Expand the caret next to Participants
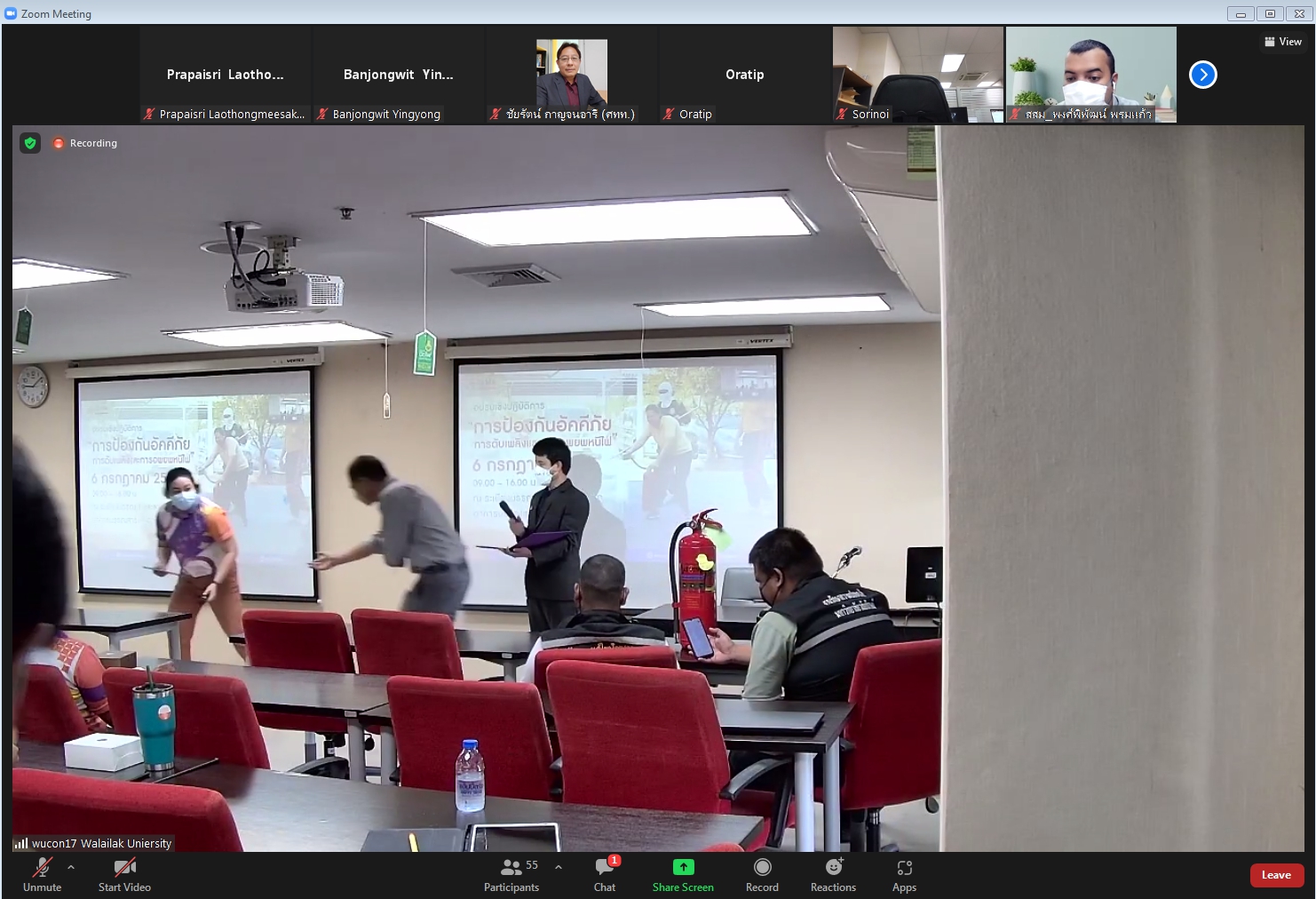 pyautogui.click(x=558, y=867)
